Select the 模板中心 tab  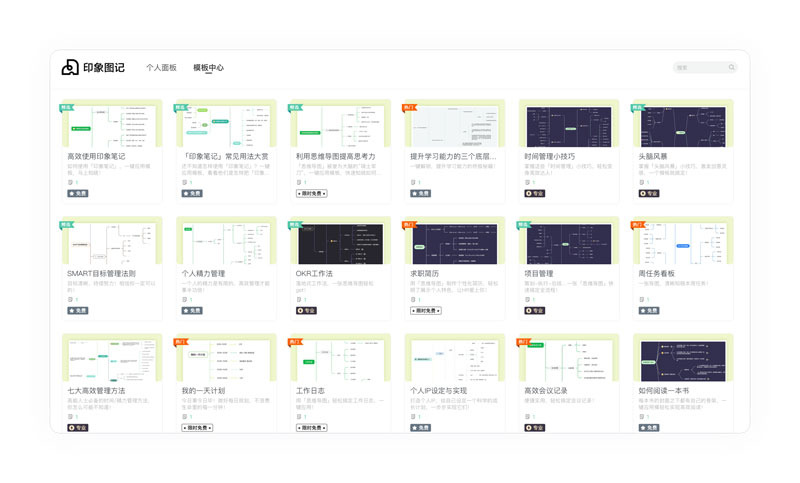coord(208,68)
